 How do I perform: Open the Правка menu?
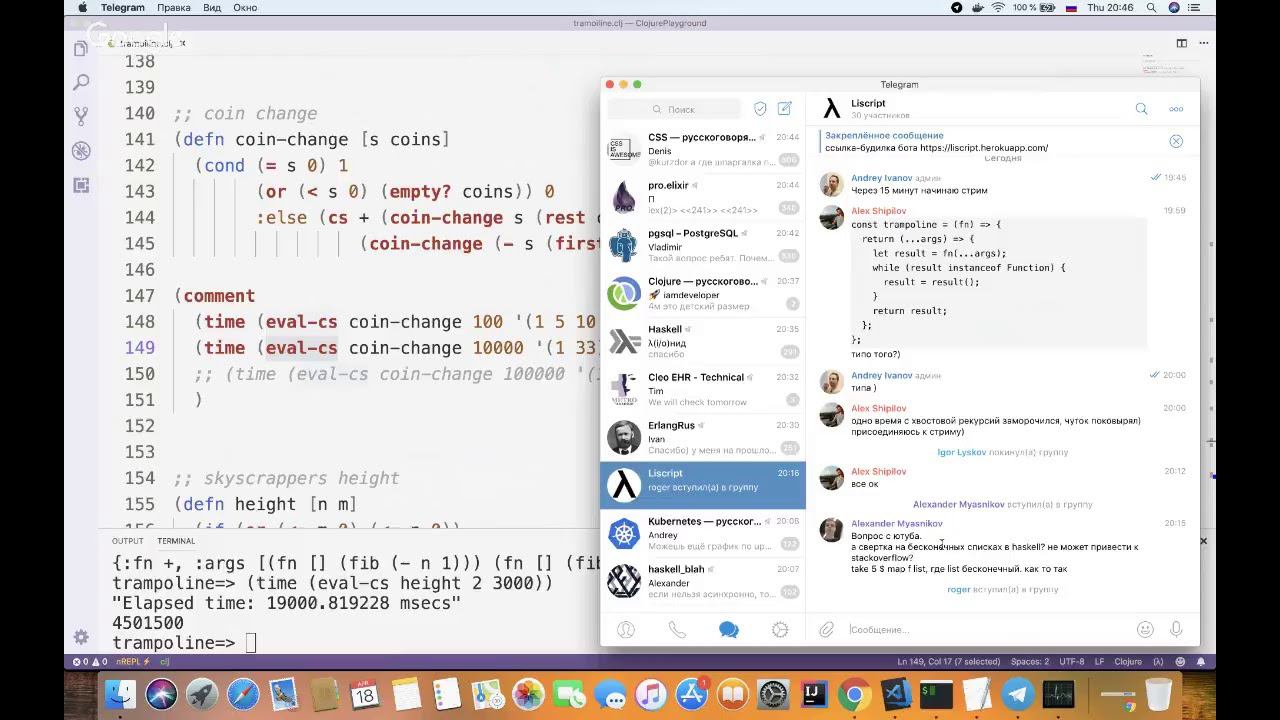pos(174,7)
